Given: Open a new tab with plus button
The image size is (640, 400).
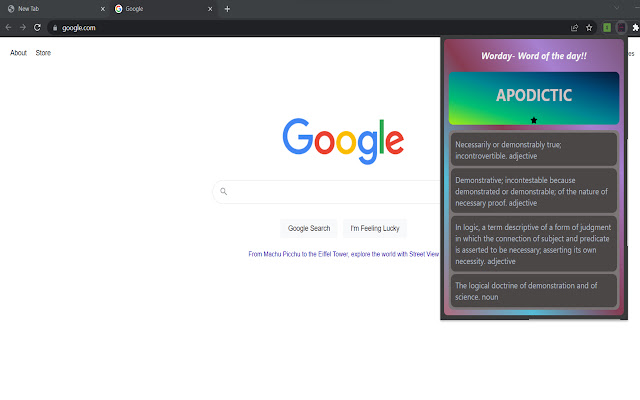Looking at the screenshot, I should pyautogui.click(x=227, y=9).
